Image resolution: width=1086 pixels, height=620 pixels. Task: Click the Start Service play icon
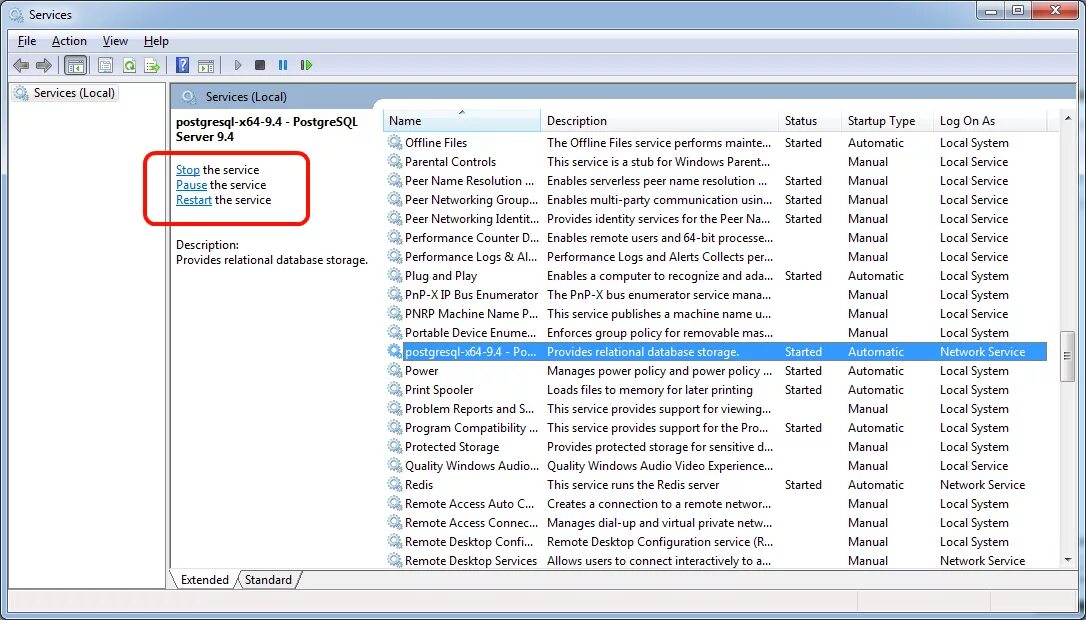tap(238, 65)
